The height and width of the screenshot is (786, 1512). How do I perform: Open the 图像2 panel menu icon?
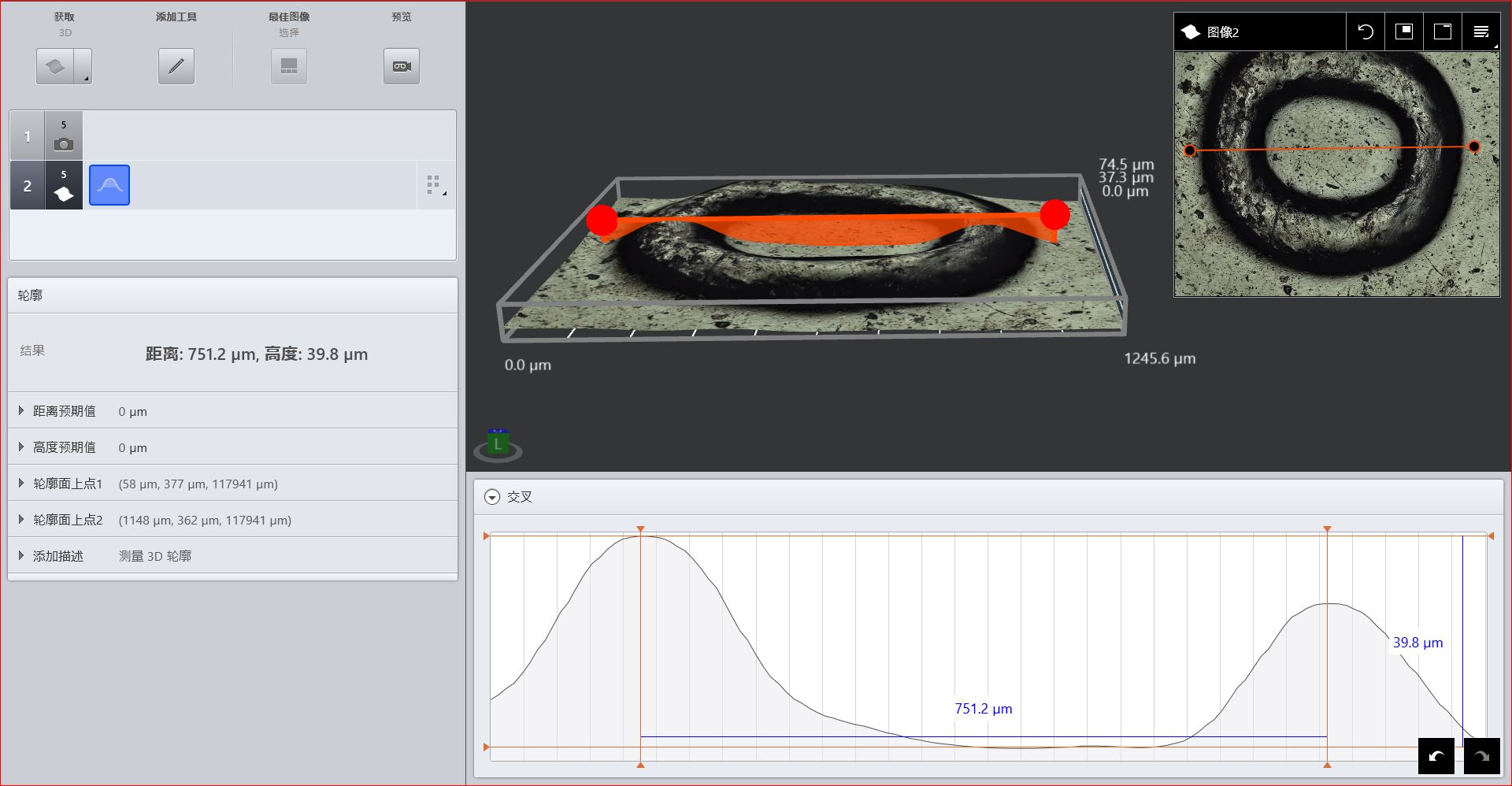point(1480,32)
